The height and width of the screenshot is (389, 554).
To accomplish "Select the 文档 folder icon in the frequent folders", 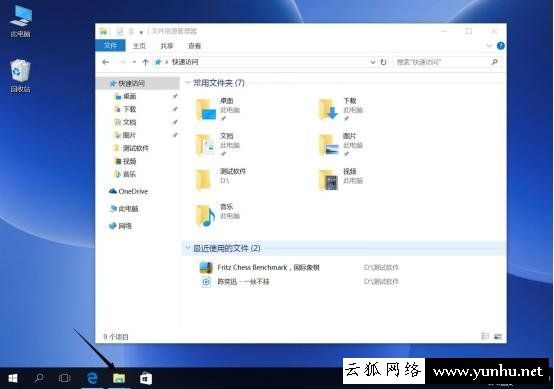I will click(x=206, y=145).
